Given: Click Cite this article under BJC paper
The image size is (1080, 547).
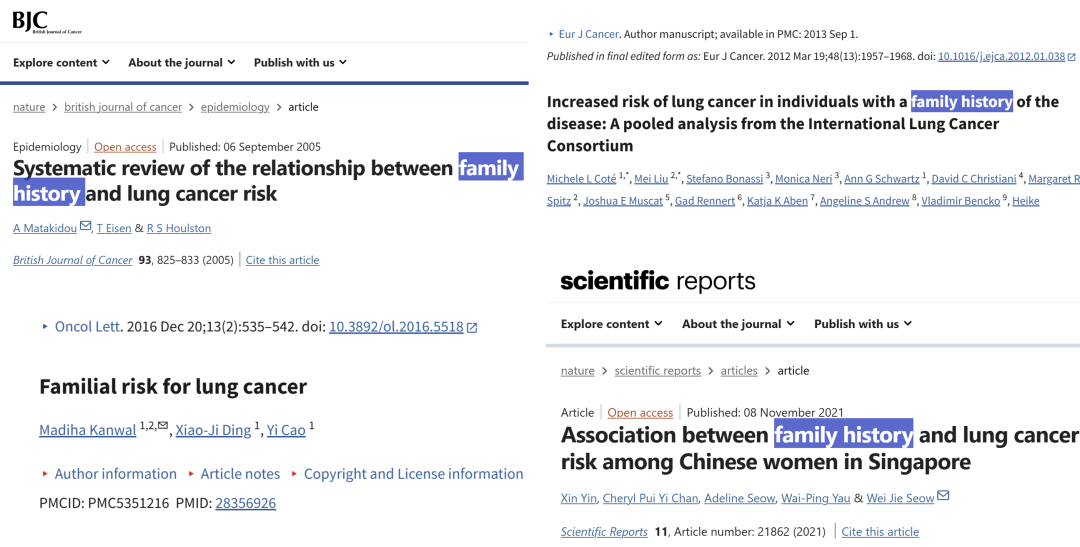Looking at the screenshot, I should [x=282, y=260].
